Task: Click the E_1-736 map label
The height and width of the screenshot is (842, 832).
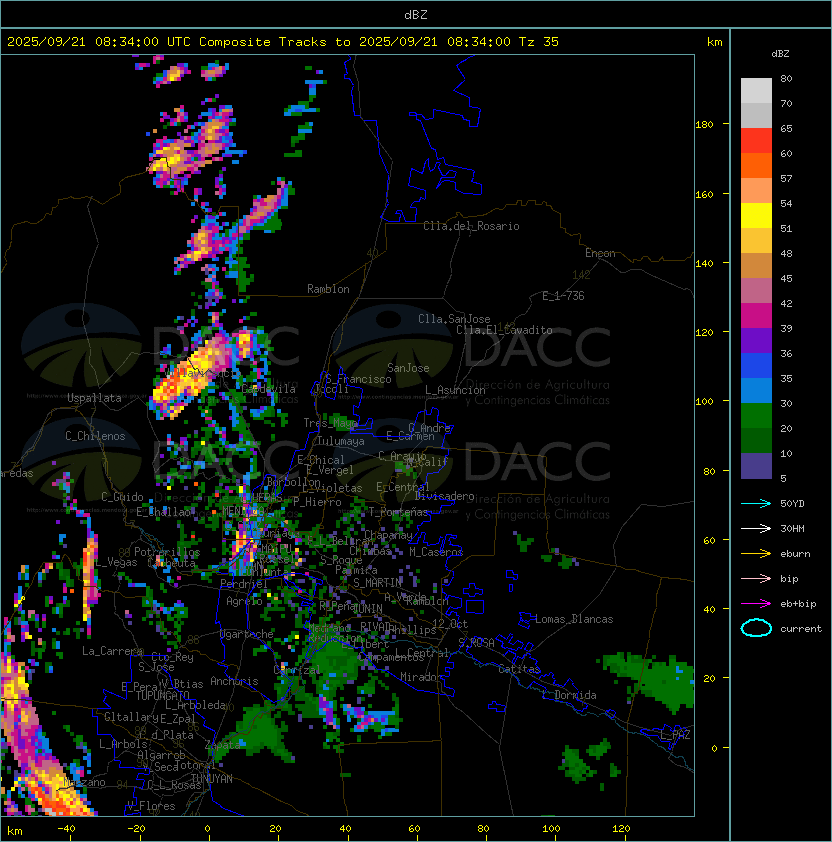Action: (x=563, y=296)
